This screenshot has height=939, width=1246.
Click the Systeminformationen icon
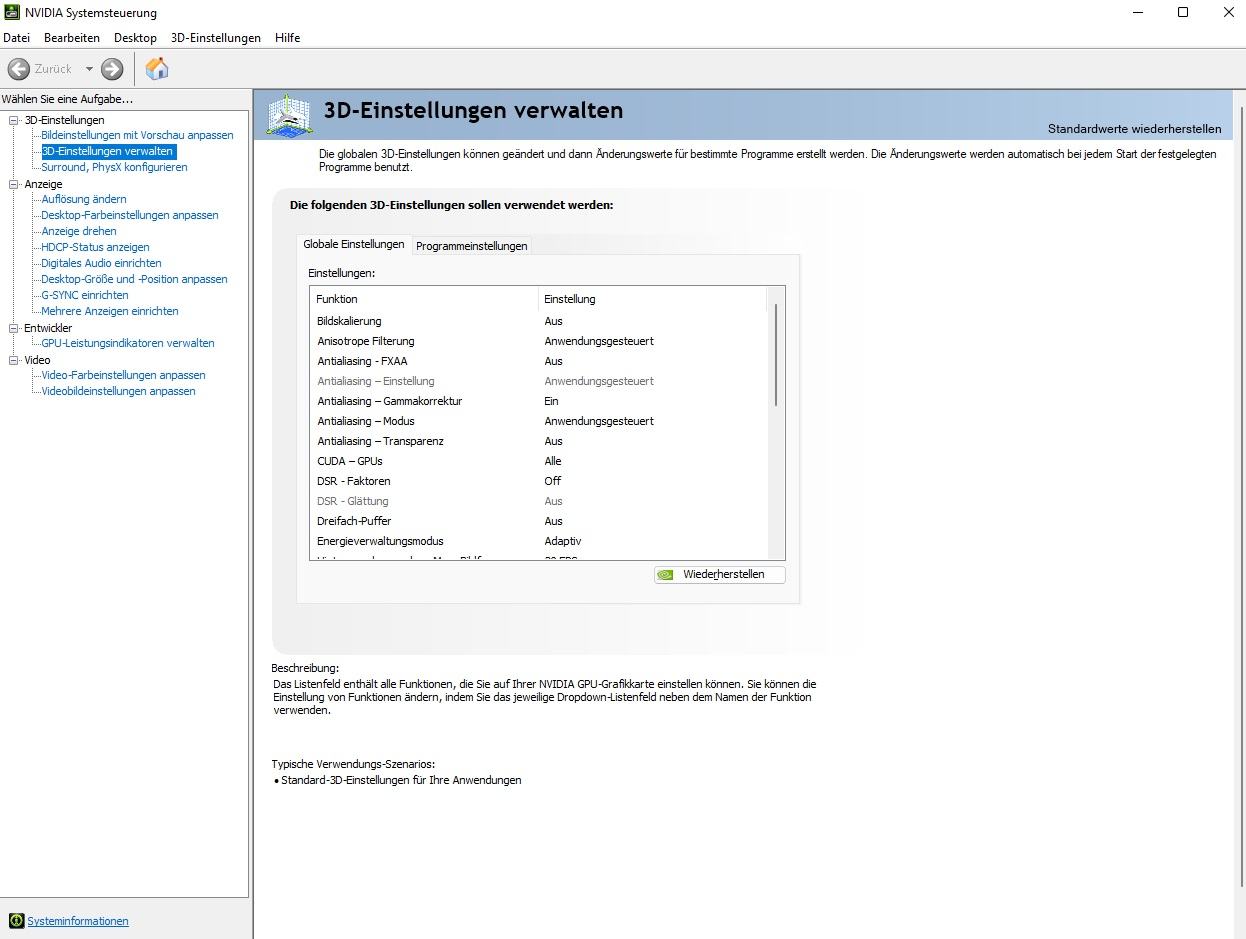point(16,921)
